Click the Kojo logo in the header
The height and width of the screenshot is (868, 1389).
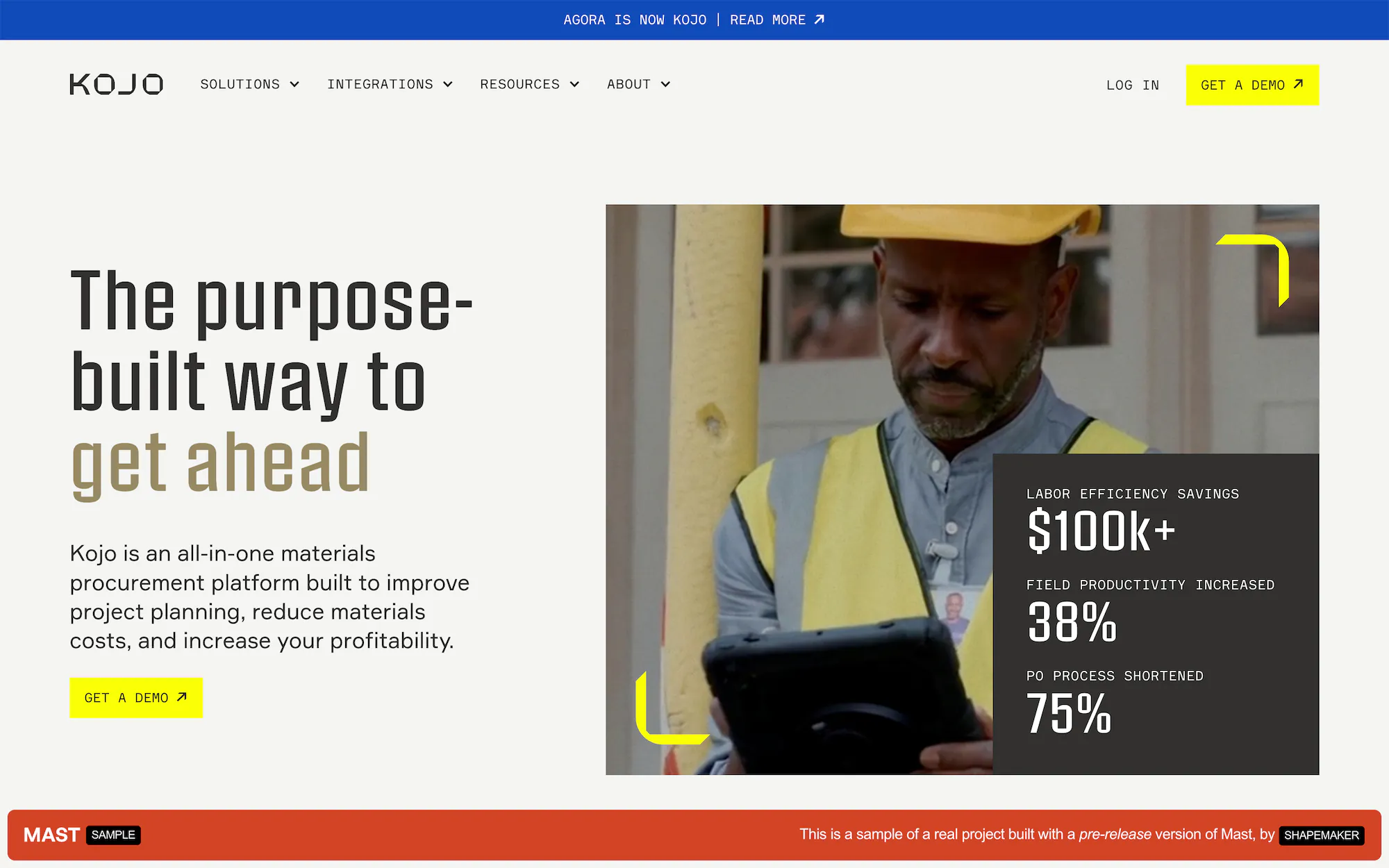click(116, 84)
